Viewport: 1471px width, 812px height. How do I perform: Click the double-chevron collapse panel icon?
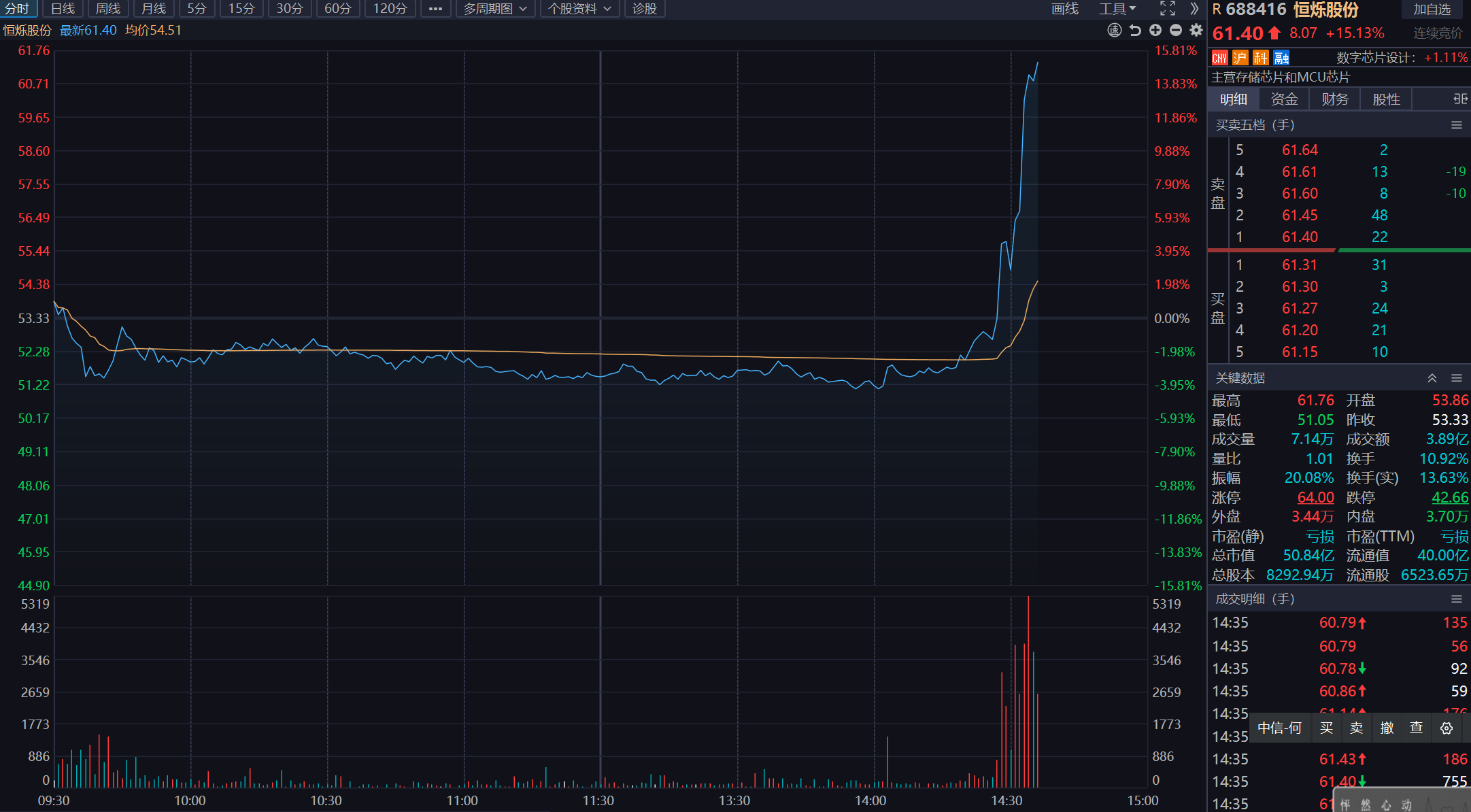pyautogui.click(x=1194, y=9)
